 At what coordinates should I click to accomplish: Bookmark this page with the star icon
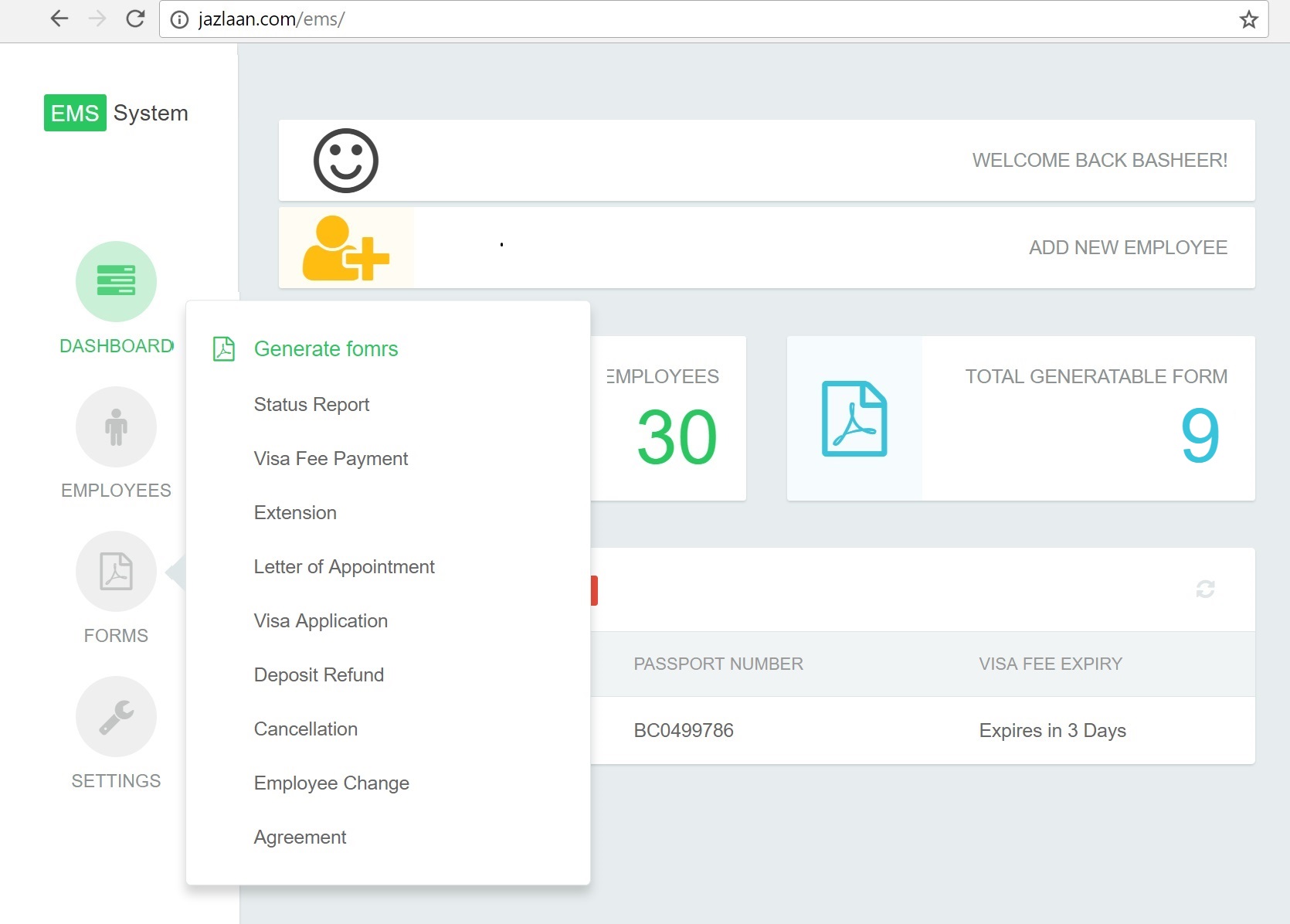pos(1248,20)
